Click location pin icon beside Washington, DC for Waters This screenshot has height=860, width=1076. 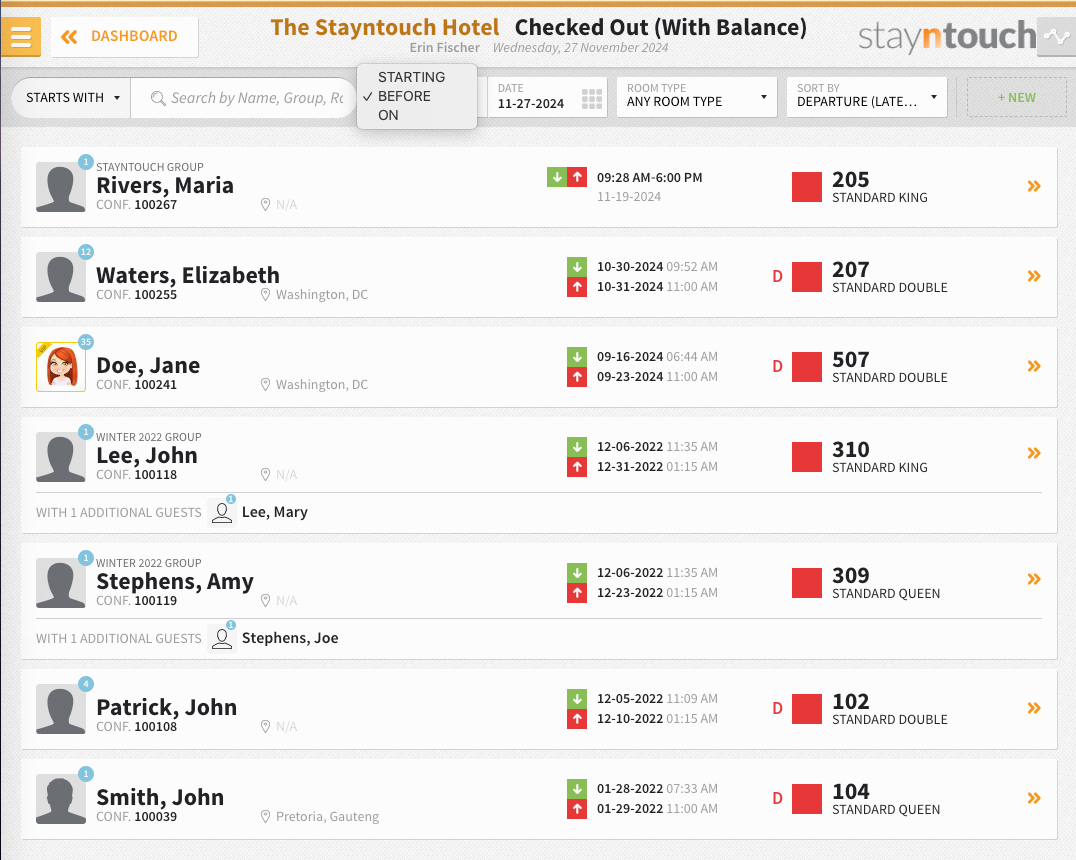pyautogui.click(x=266, y=294)
